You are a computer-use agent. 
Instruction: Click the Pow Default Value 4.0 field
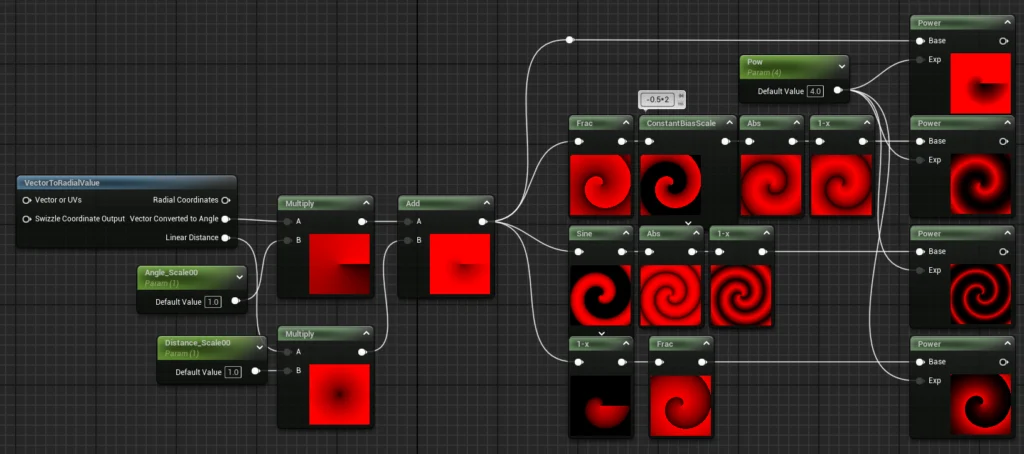815,91
